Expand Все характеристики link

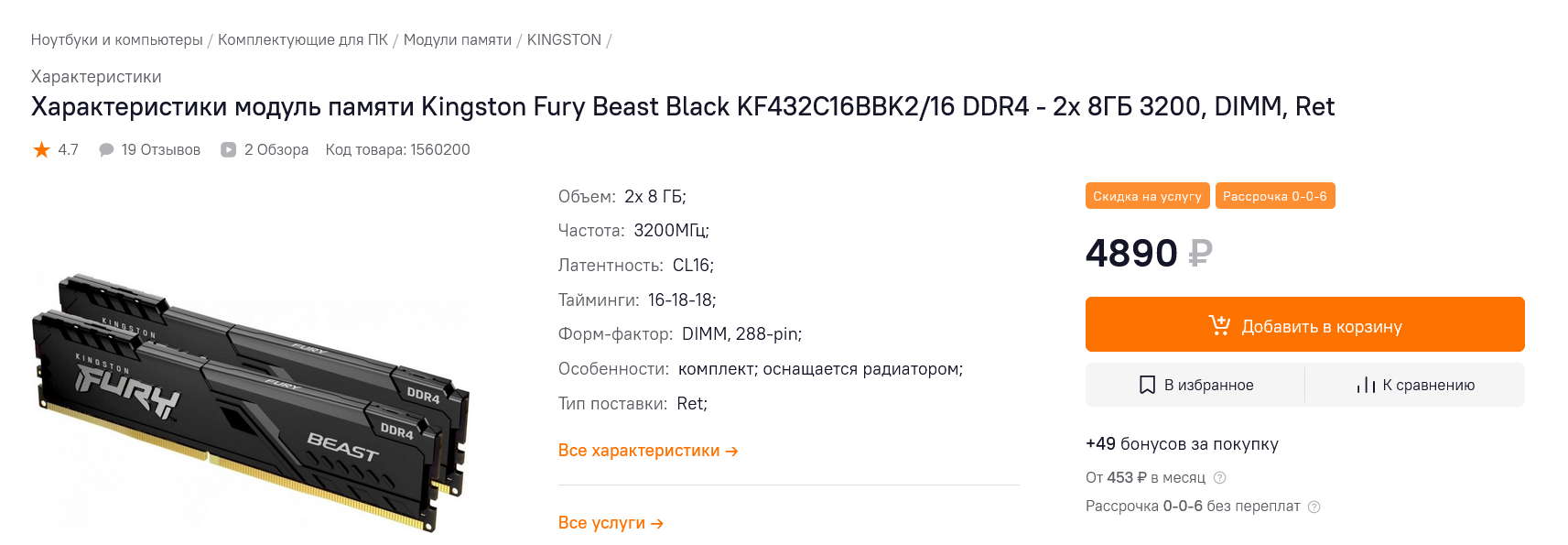(x=647, y=451)
